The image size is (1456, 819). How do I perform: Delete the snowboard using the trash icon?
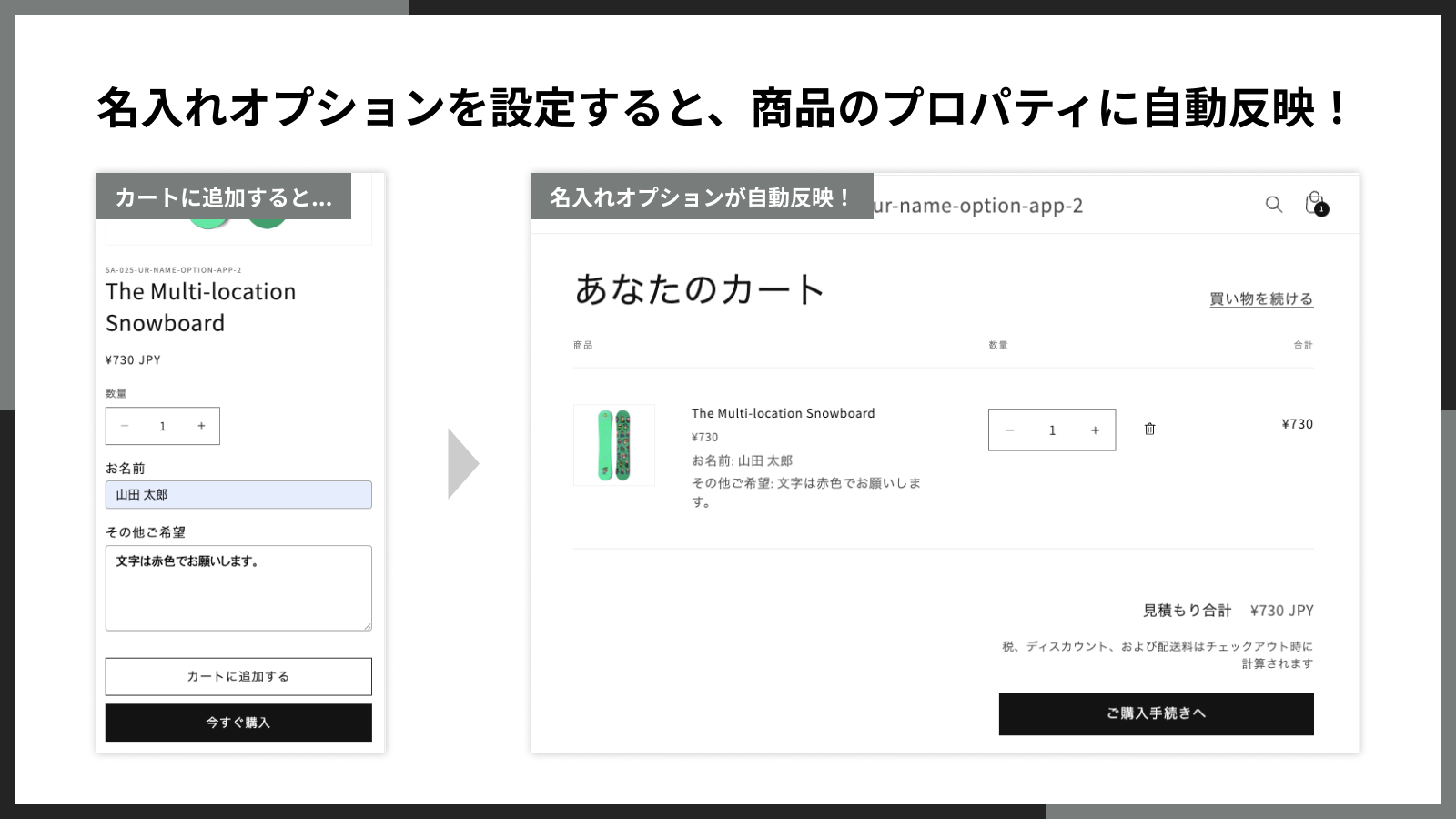point(1149,429)
